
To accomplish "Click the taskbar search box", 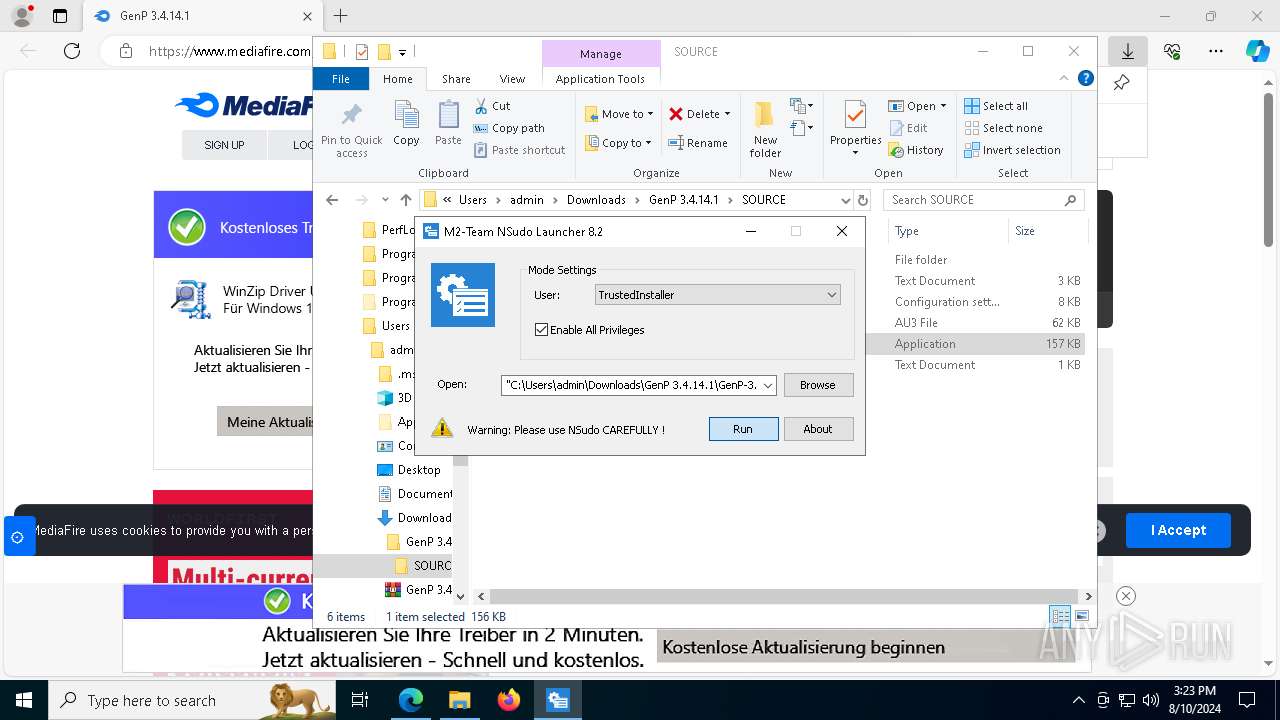I will point(192,700).
